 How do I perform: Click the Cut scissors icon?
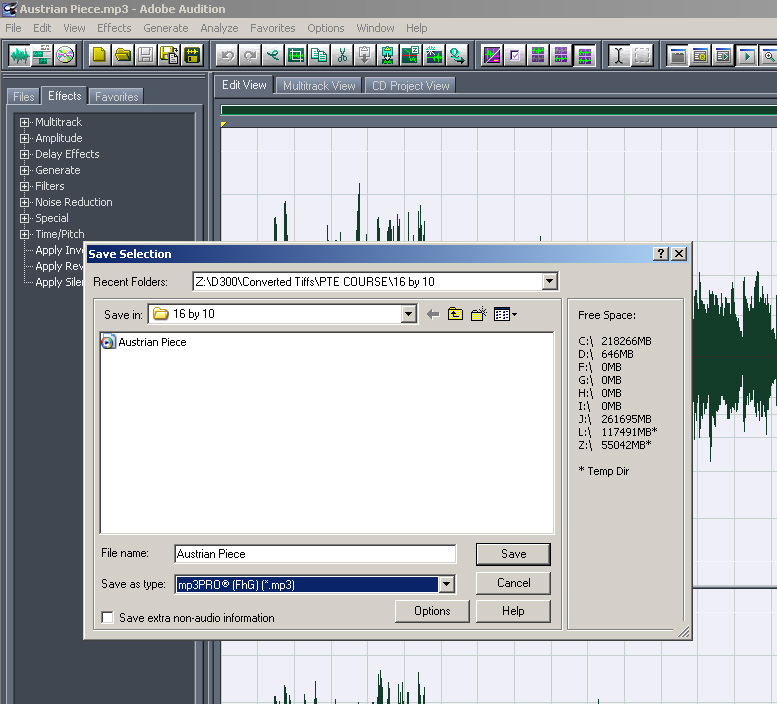[x=341, y=55]
